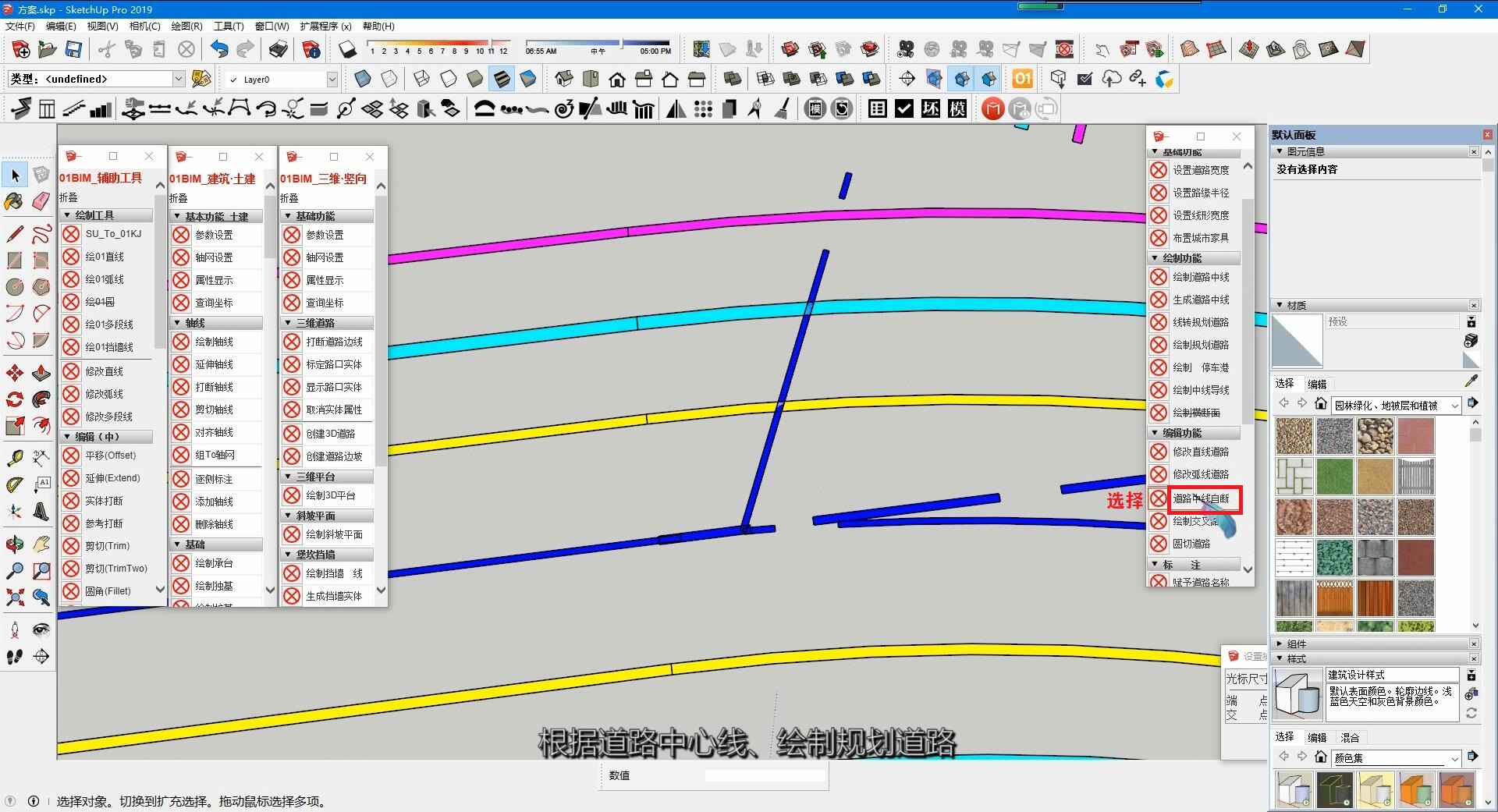
Task: Collapse the 图元信息 panel
Action: coord(1376,151)
